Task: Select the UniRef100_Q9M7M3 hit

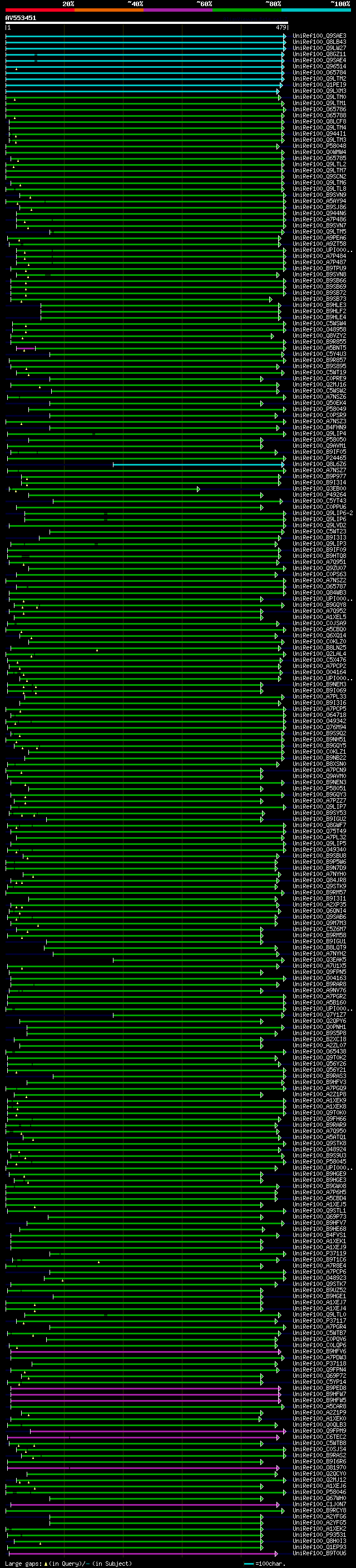Action: click(x=319, y=923)
